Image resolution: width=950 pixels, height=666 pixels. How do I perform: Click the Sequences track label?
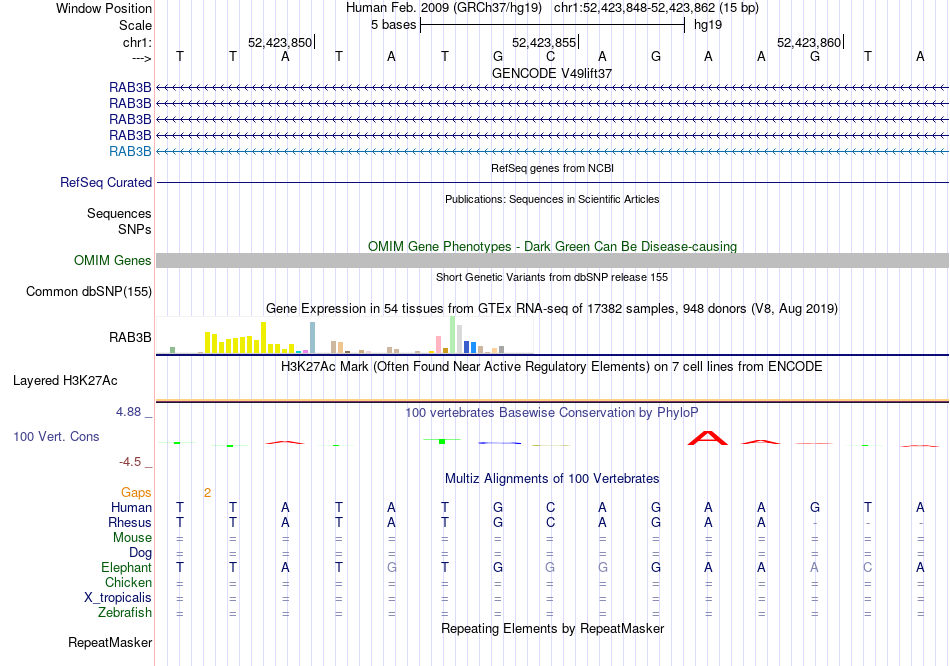click(x=119, y=213)
